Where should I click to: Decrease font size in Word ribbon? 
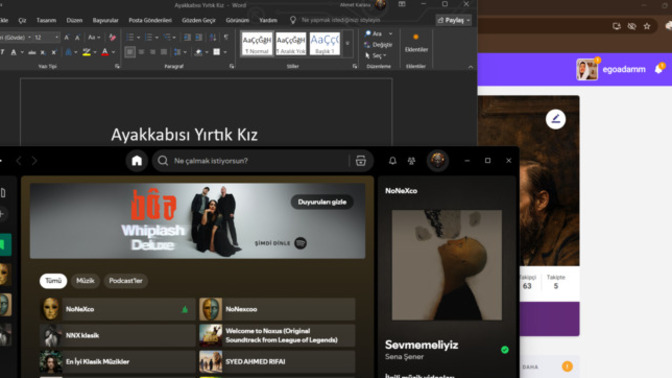(x=77, y=38)
